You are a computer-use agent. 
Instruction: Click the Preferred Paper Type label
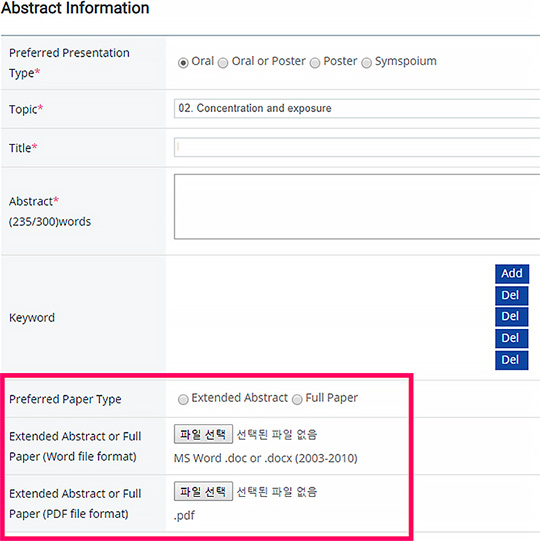point(65,399)
